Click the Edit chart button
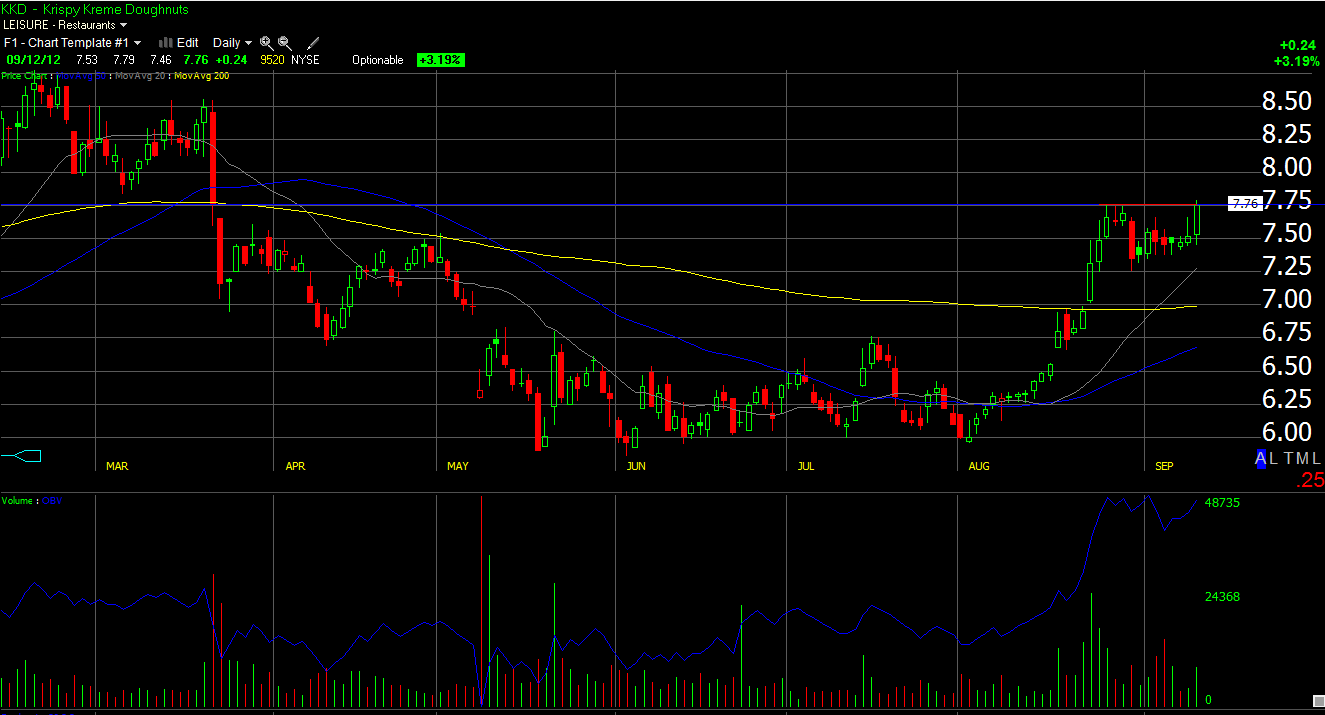 [187, 43]
